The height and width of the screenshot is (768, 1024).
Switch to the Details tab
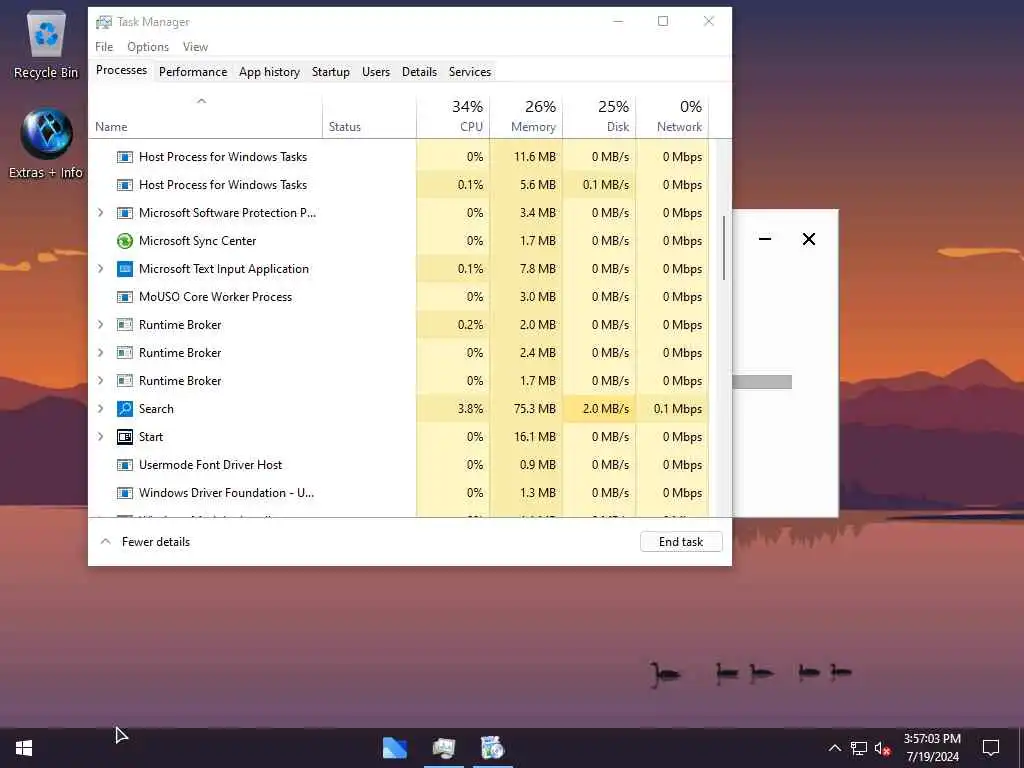click(x=419, y=72)
